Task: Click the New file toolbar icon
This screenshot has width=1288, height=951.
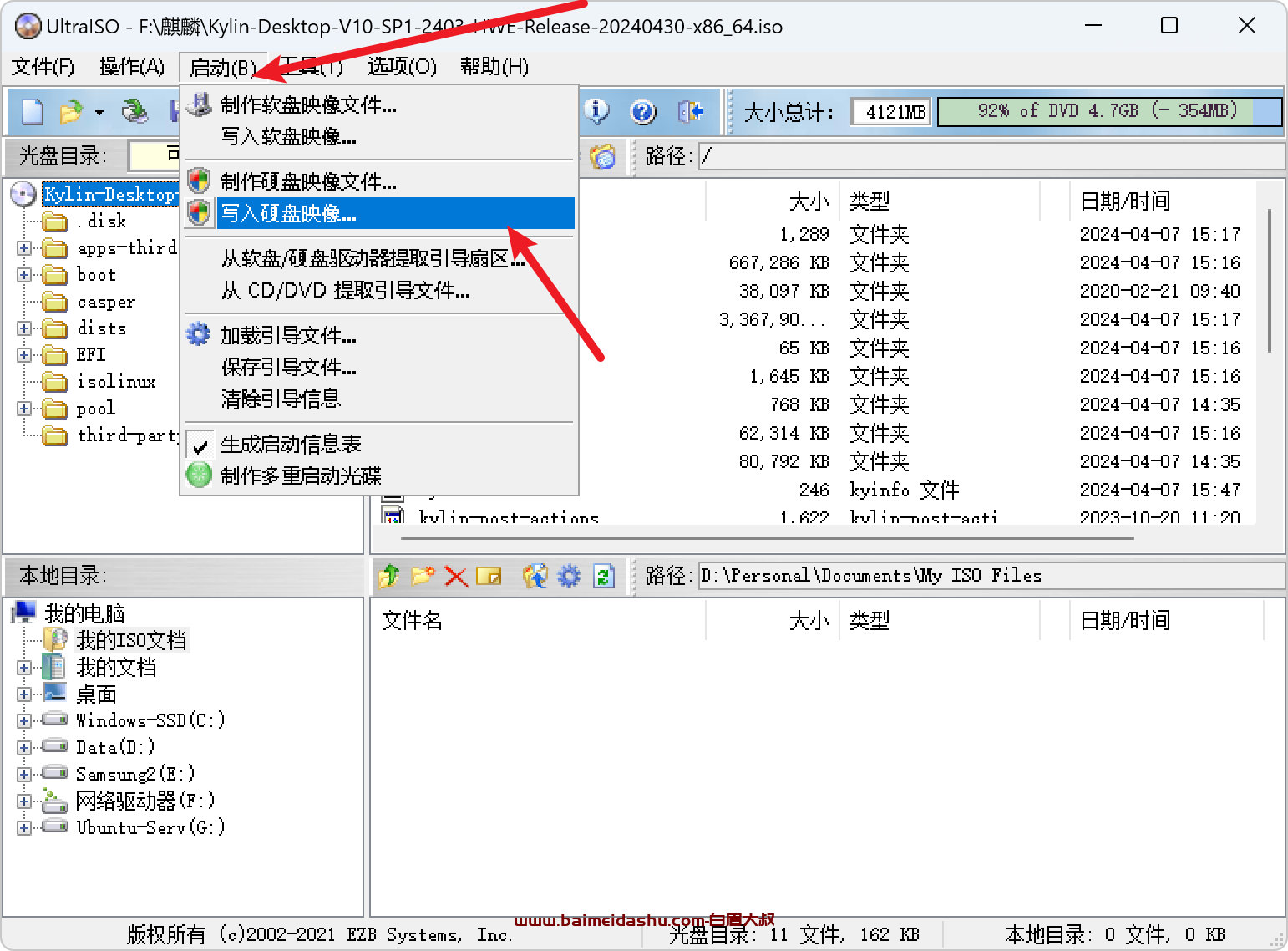Action: [x=33, y=111]
